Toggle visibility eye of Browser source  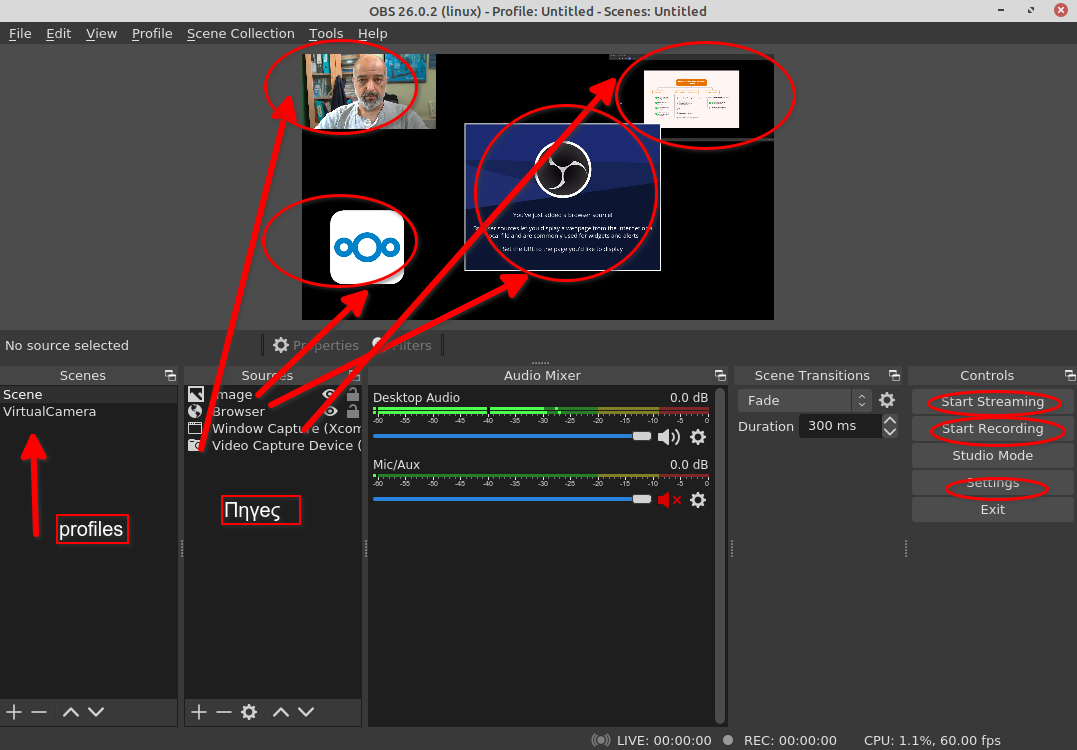pyautogui.click(x=330, y=411)
